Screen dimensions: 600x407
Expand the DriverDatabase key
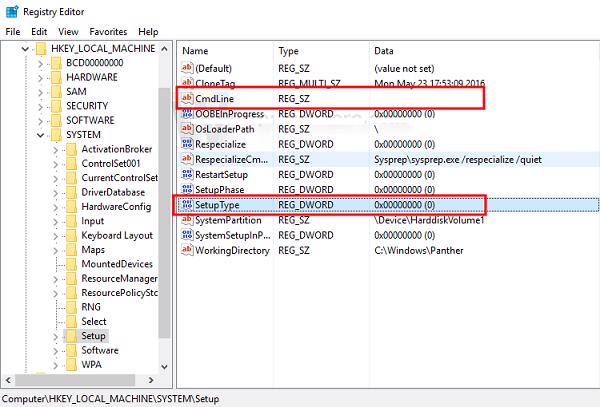(x=55, y=193)
